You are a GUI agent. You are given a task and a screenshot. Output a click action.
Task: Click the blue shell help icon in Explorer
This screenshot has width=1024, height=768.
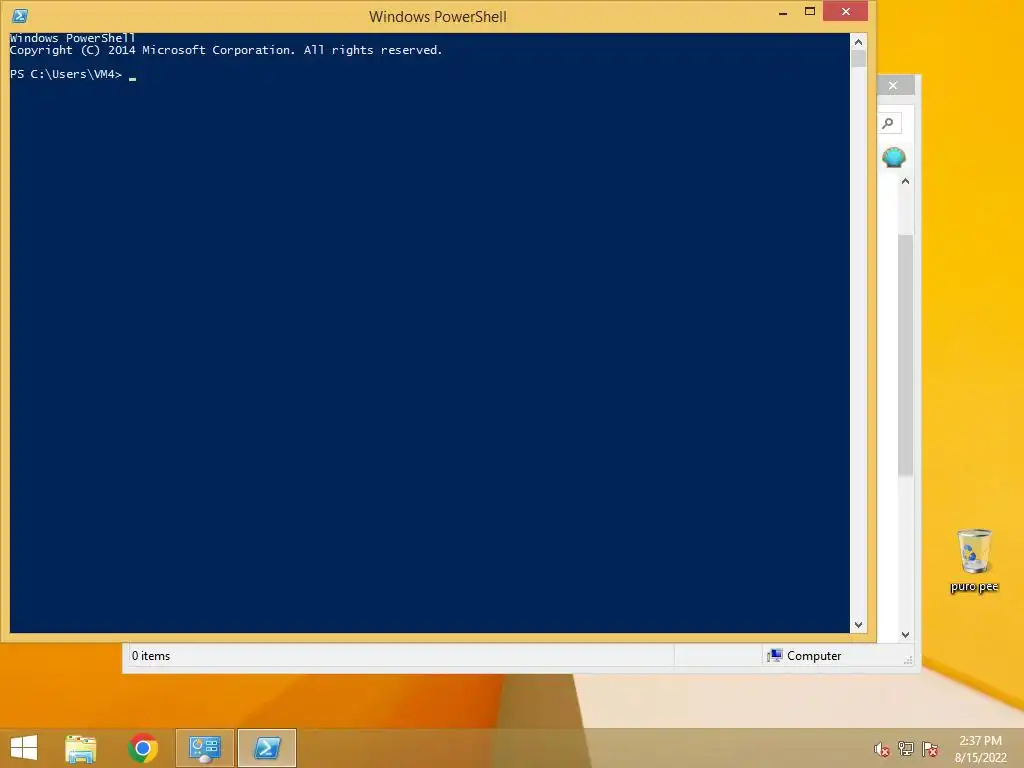pos(893,157)
